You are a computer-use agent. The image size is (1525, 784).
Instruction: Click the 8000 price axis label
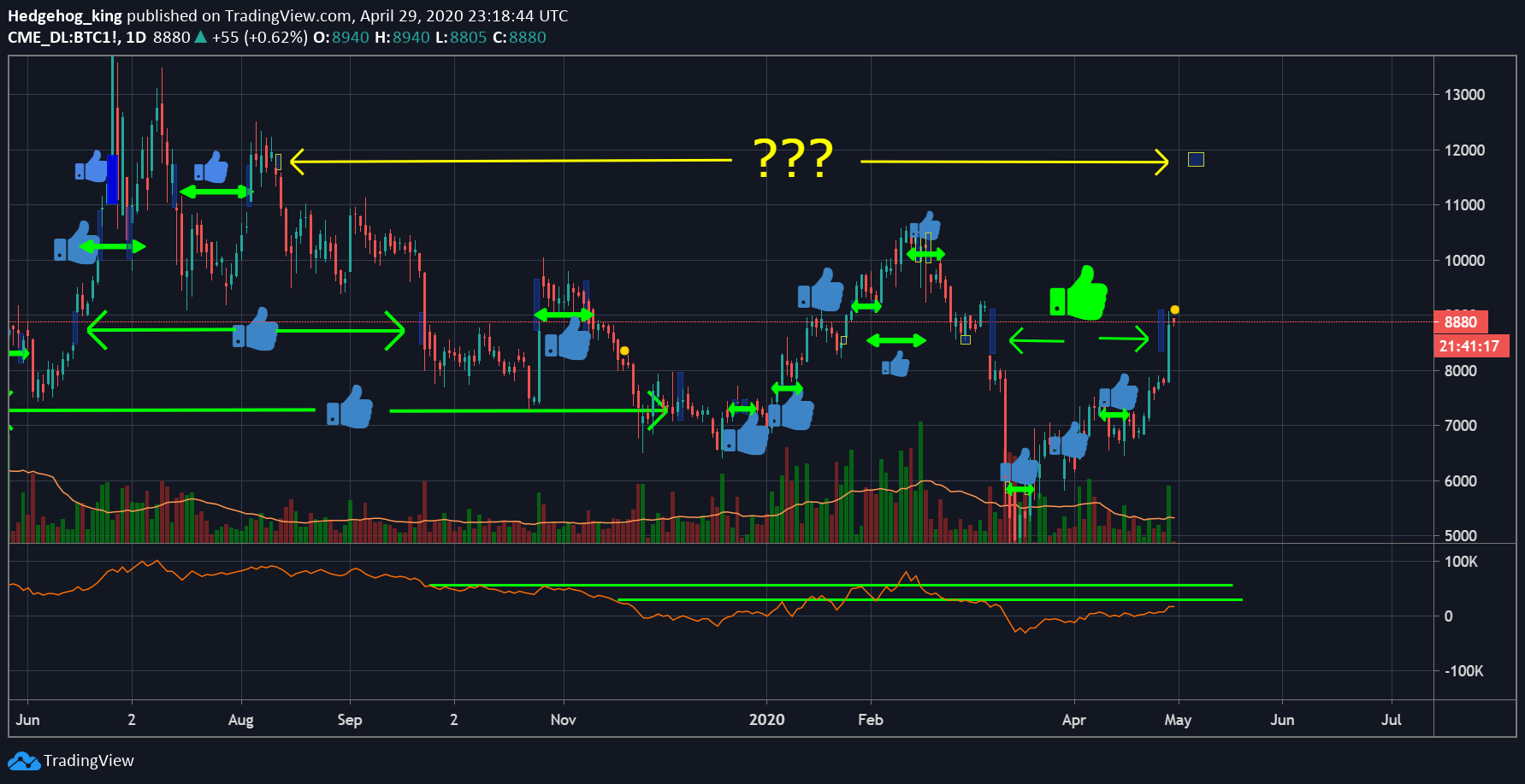click(1461, 371)
